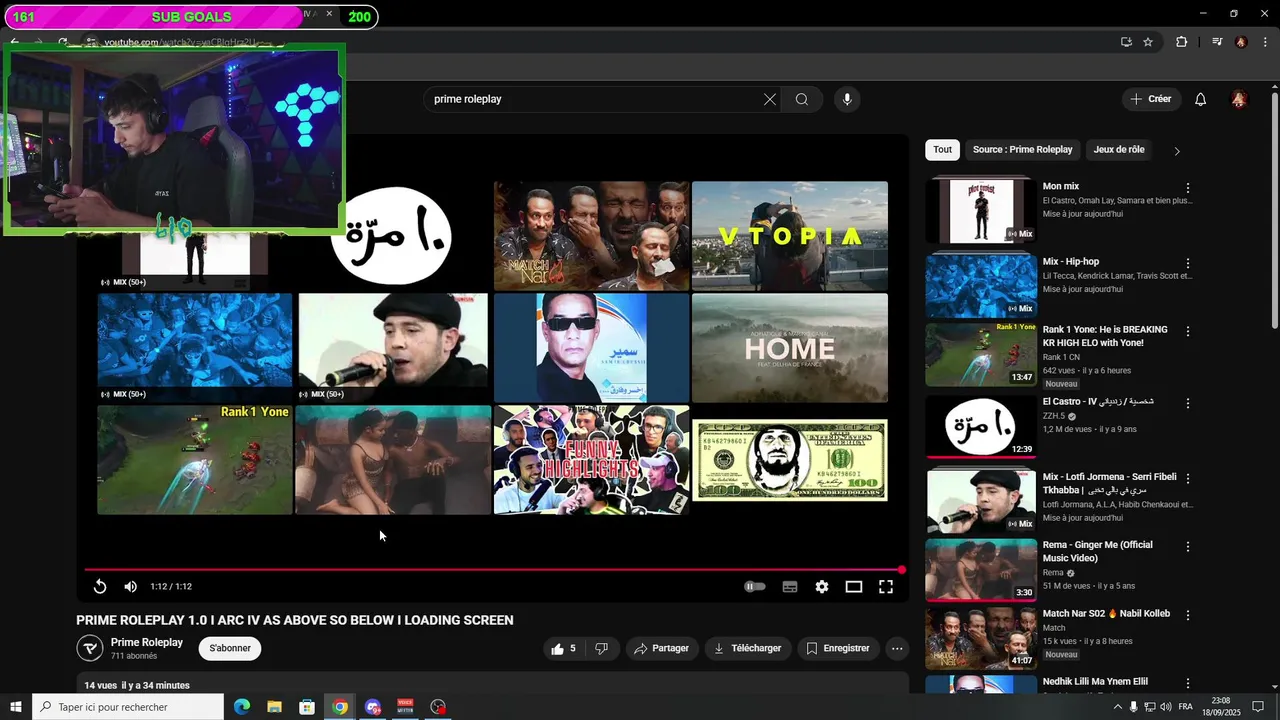Clear the search box with X
The image size is (1280, 720).
[770, 99]
